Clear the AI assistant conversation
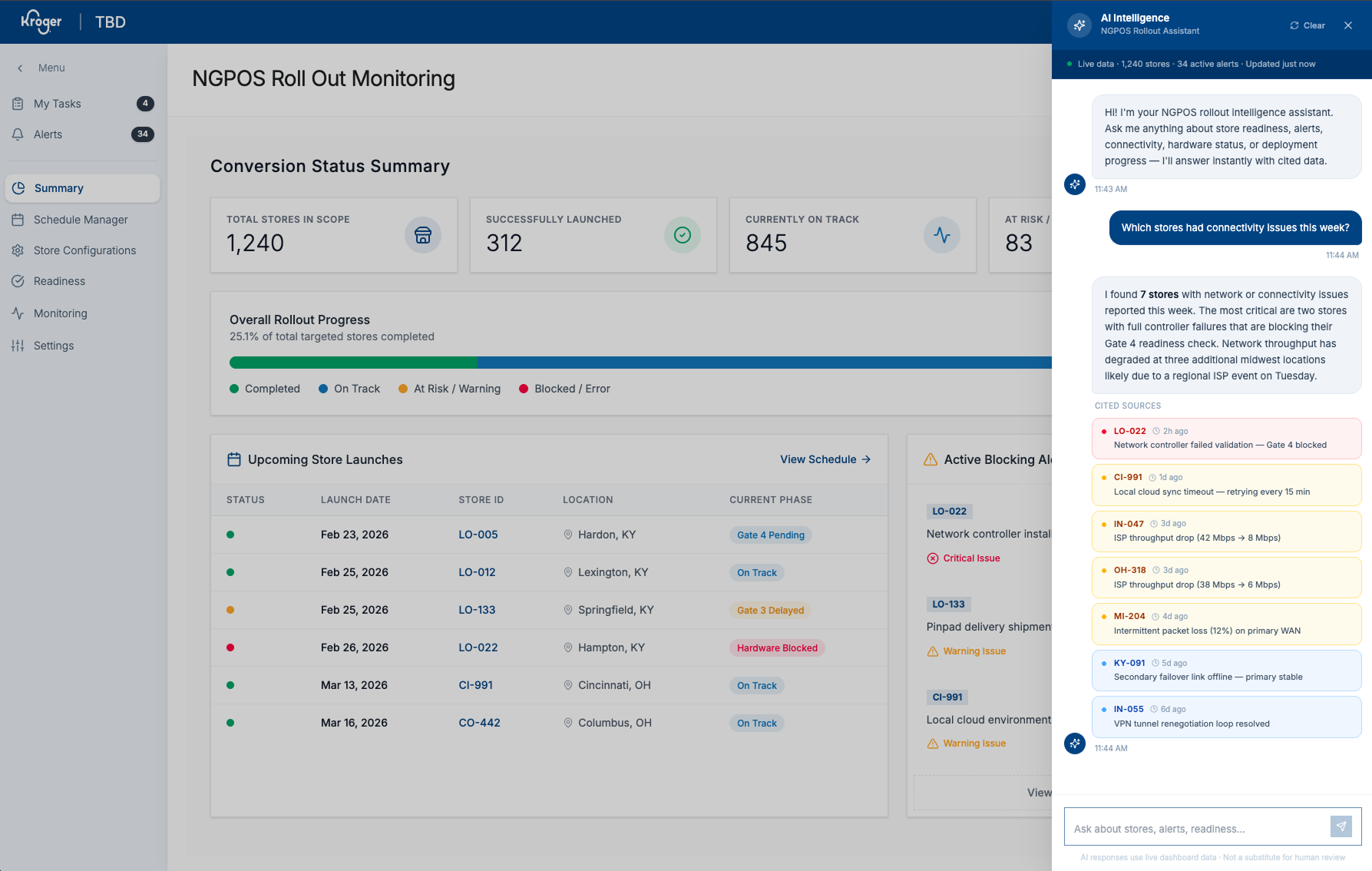This screenshot has width=1372, height=871. [x=1308, y=25]
